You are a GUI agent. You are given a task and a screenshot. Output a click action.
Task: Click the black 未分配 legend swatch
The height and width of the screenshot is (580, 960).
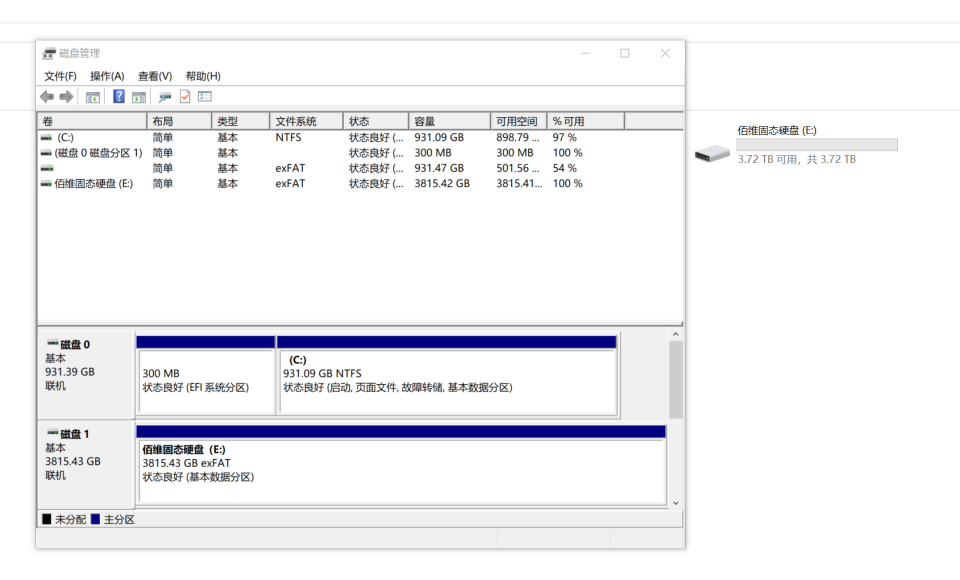tap(47, 519)
